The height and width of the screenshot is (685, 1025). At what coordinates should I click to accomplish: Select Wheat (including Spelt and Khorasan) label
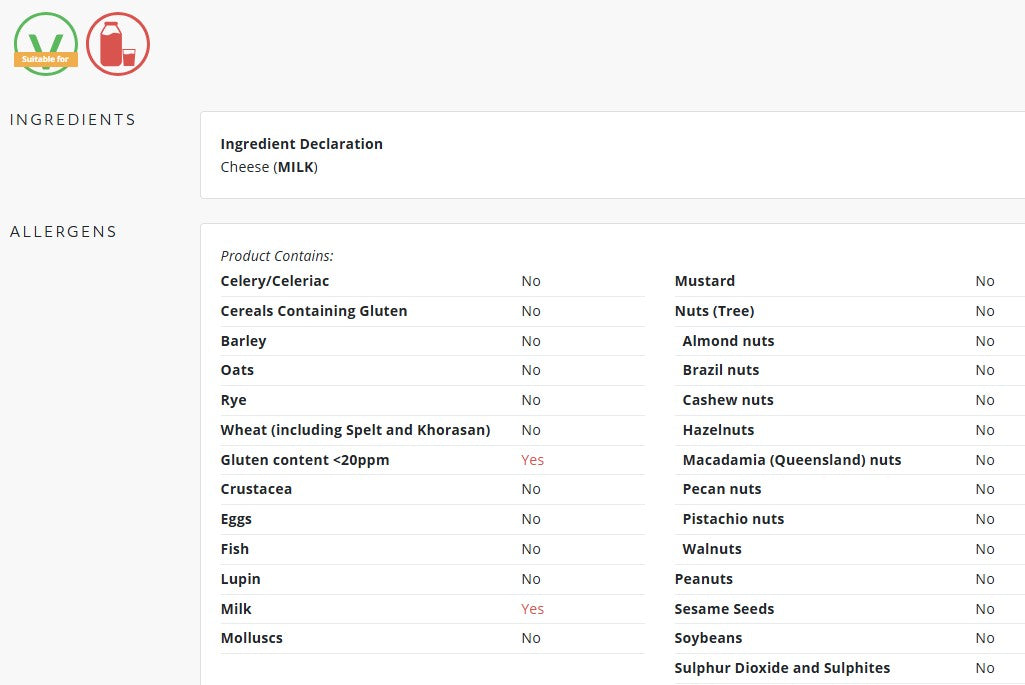tap(355, 430)
